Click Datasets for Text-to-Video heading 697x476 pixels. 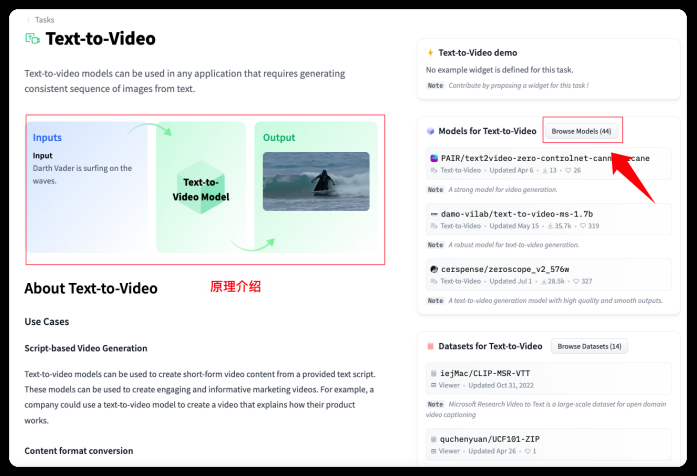(x=490, y=346)
